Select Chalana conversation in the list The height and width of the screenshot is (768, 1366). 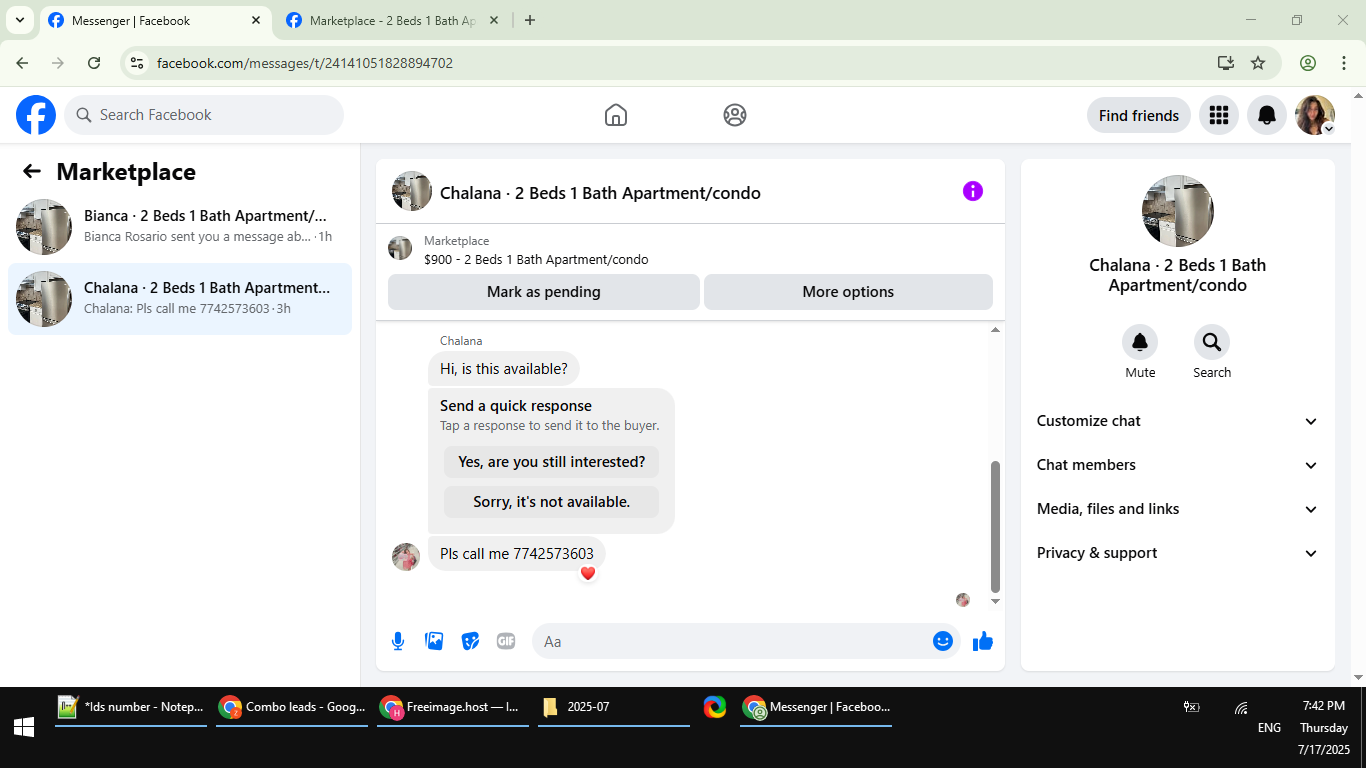pyautogui.click(x=180, y=298)
